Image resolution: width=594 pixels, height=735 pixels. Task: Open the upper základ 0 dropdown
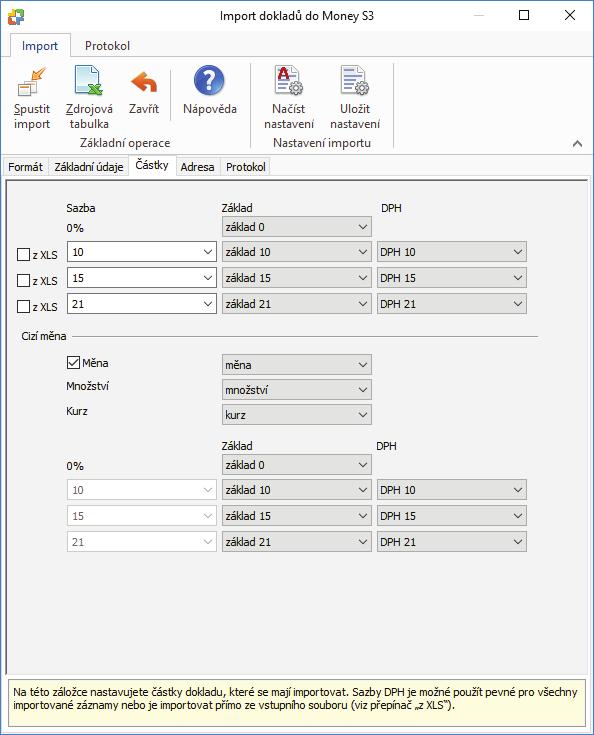coord(297,227)
